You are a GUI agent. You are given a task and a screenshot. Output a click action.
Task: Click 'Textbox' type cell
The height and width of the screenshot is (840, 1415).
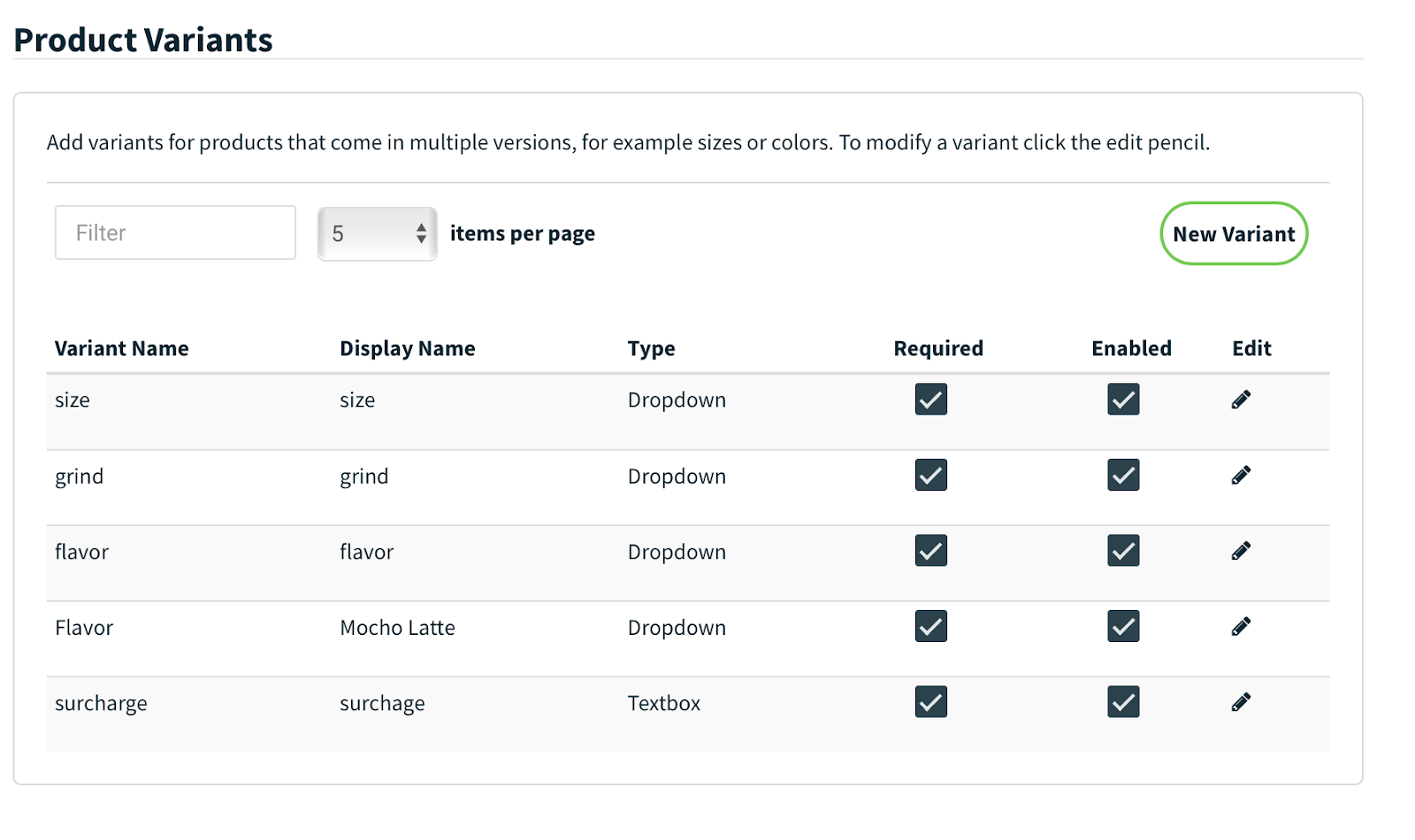point(664,703)
